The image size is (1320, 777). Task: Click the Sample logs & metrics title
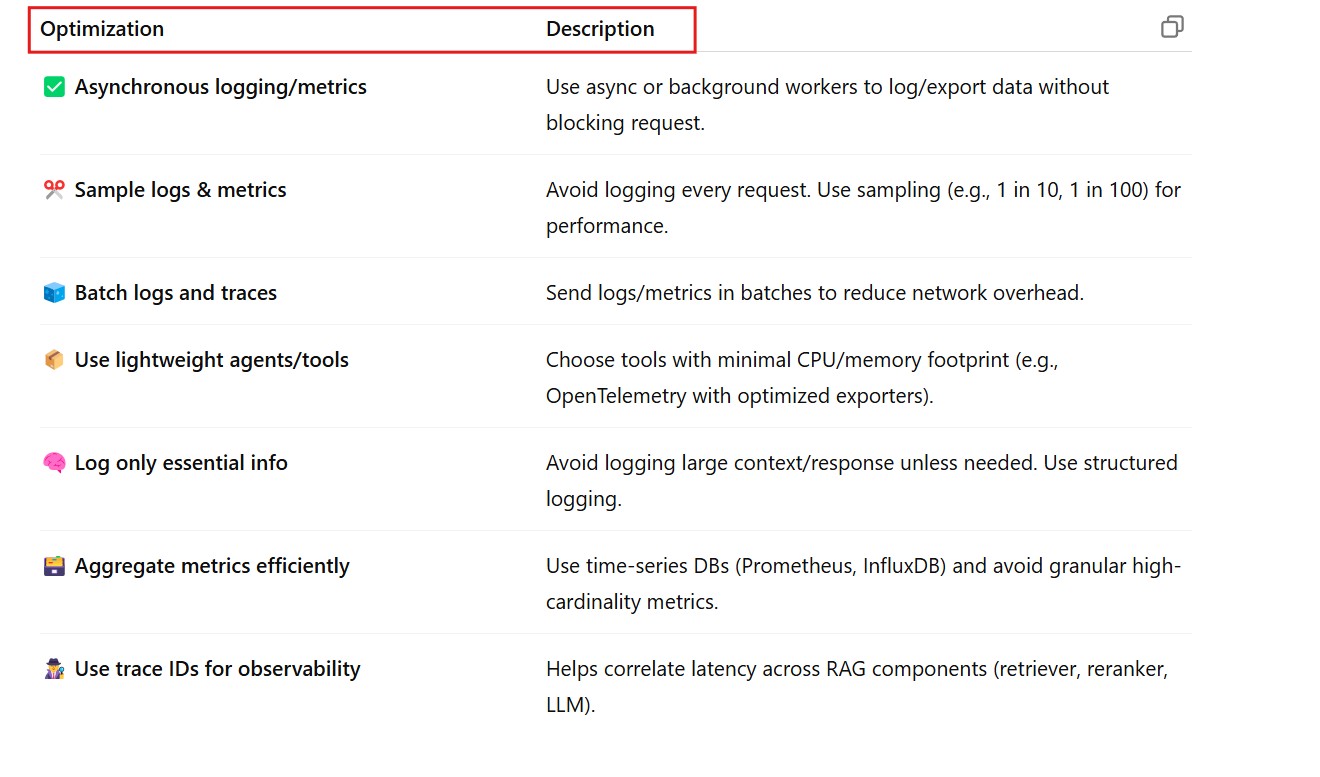[x=180, y=190]
